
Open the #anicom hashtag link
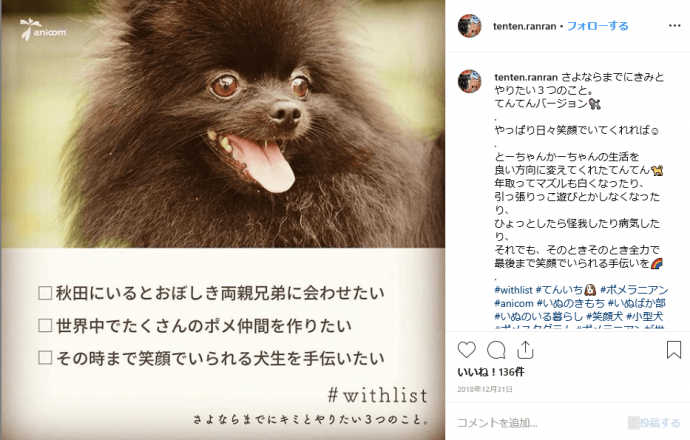(514, 303)
